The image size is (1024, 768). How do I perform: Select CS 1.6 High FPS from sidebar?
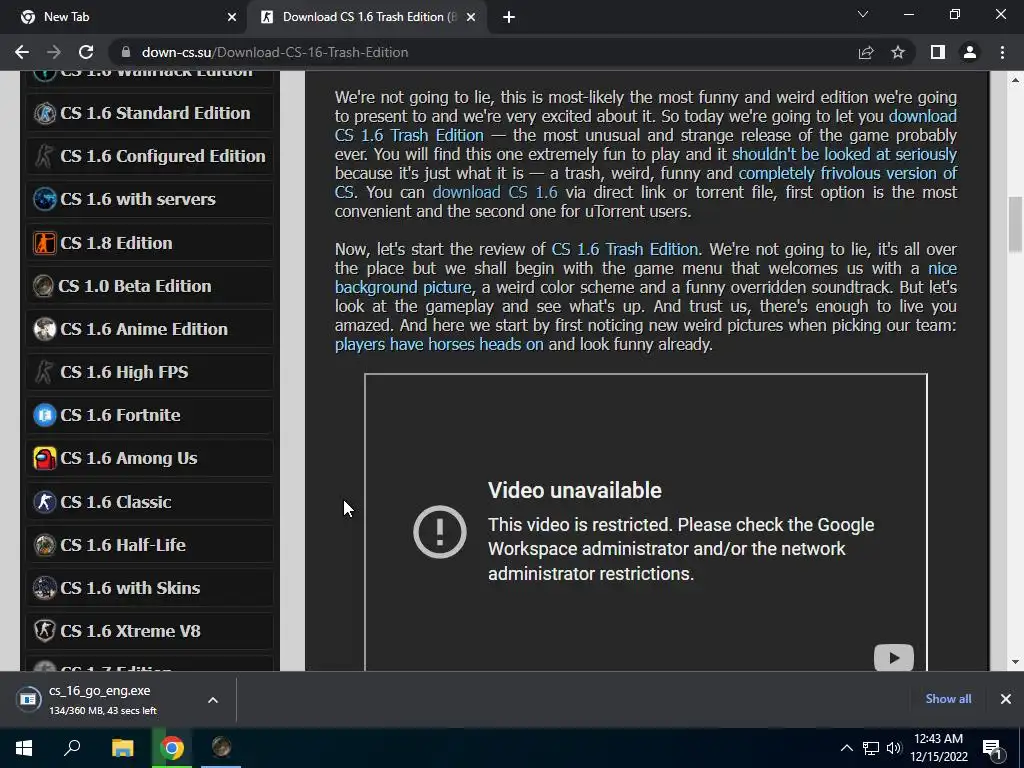tap(124, 372)
